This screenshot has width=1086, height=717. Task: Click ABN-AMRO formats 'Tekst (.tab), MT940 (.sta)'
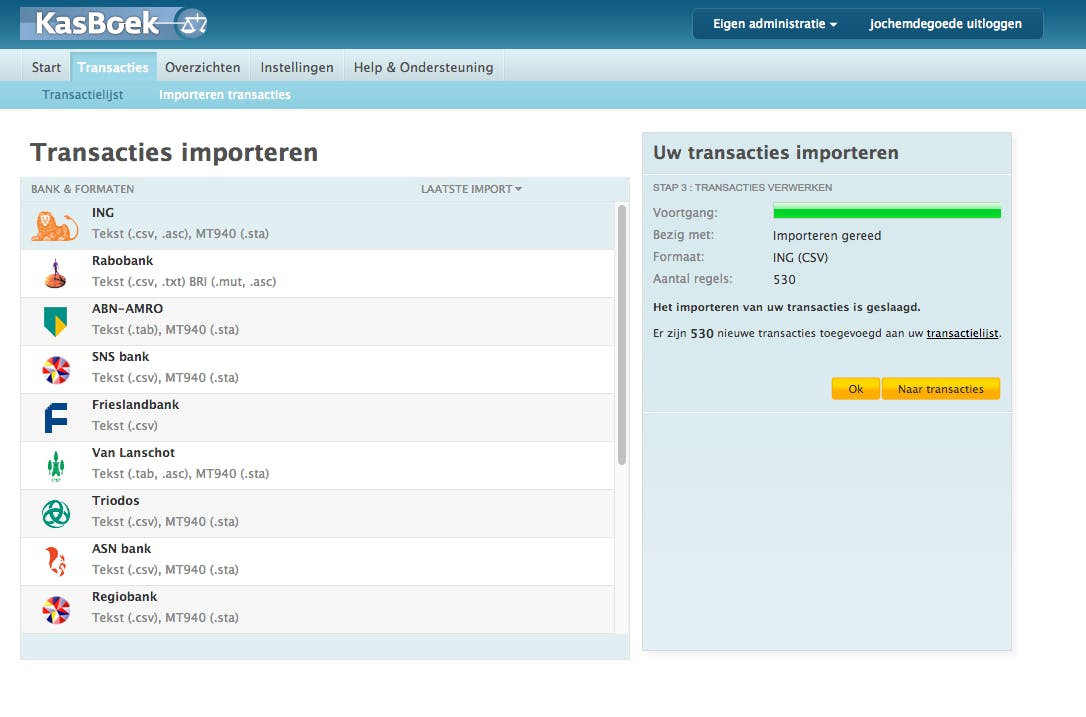coord(166,330)
